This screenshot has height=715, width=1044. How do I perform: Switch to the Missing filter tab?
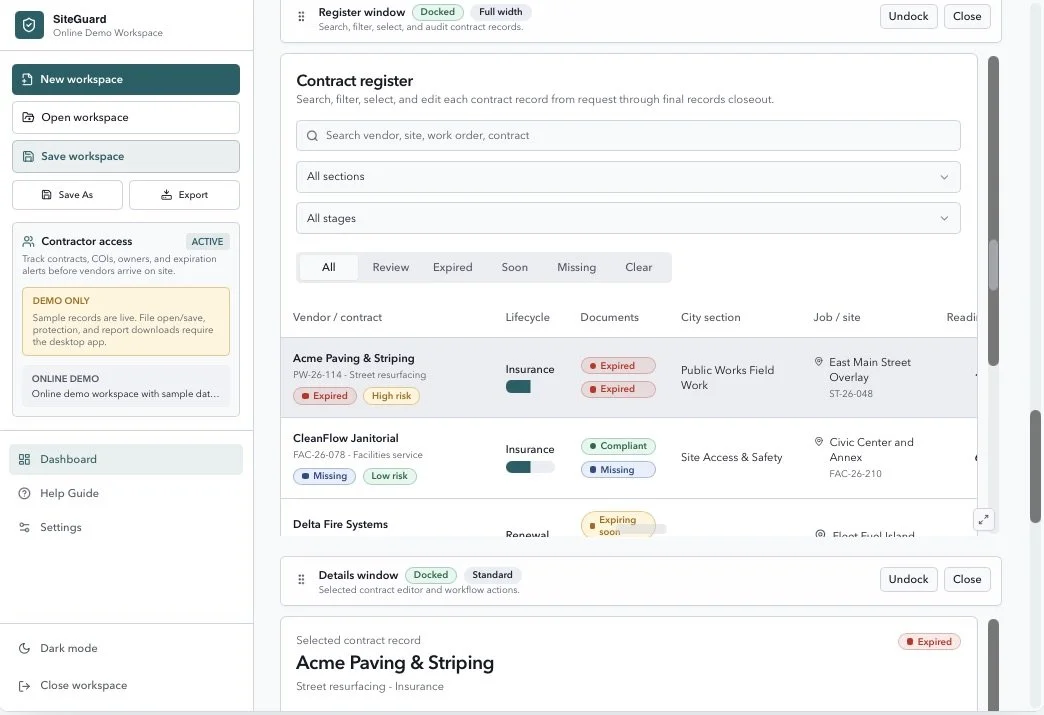pos(577,267)
